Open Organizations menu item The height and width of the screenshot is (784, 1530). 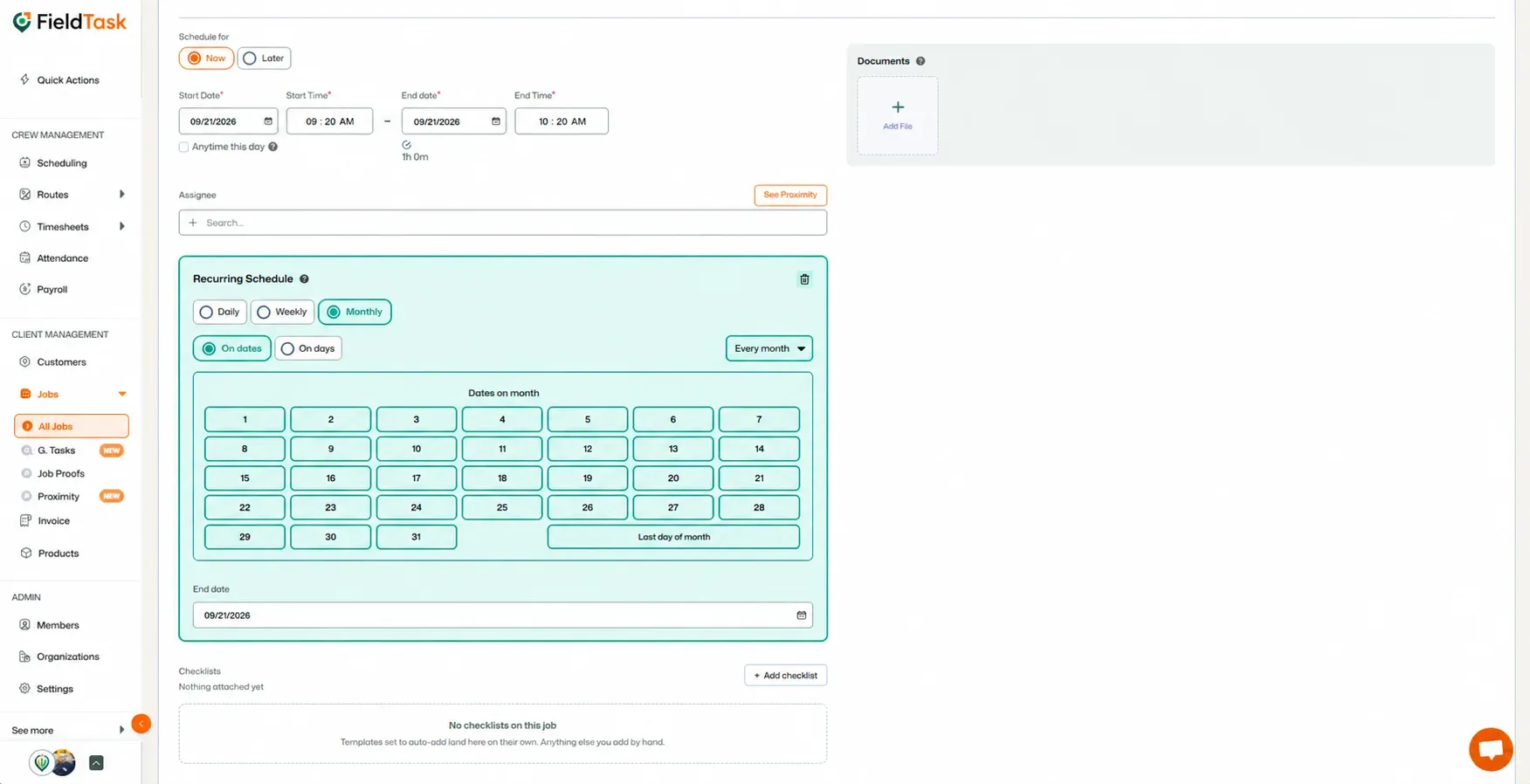[x=68, y=657]
